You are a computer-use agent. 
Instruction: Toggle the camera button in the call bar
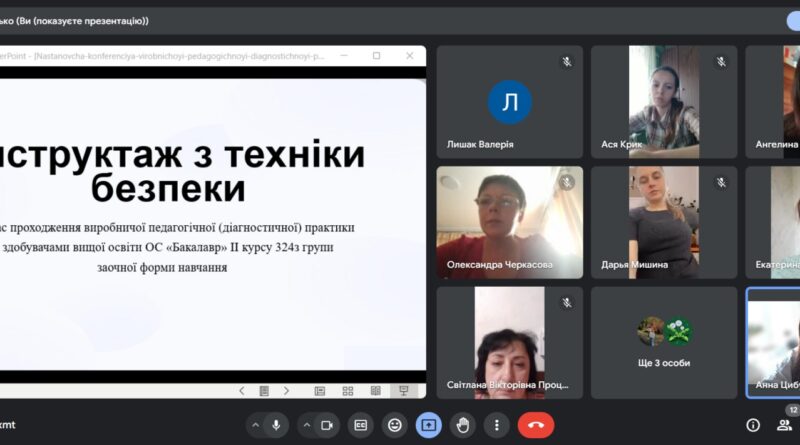pyautogui.click(x=327, y=425)
